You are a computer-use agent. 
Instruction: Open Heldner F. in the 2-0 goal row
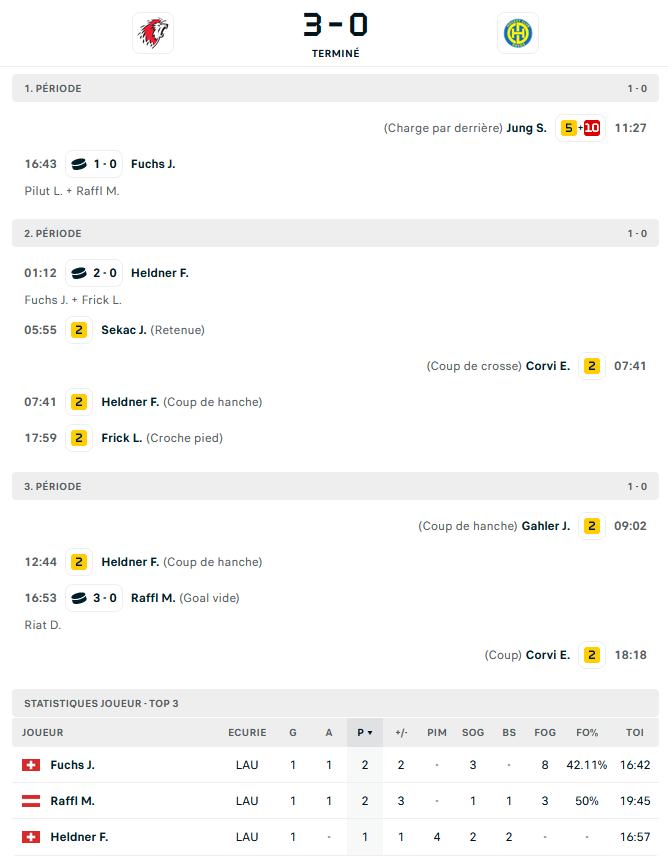[160, 273]
